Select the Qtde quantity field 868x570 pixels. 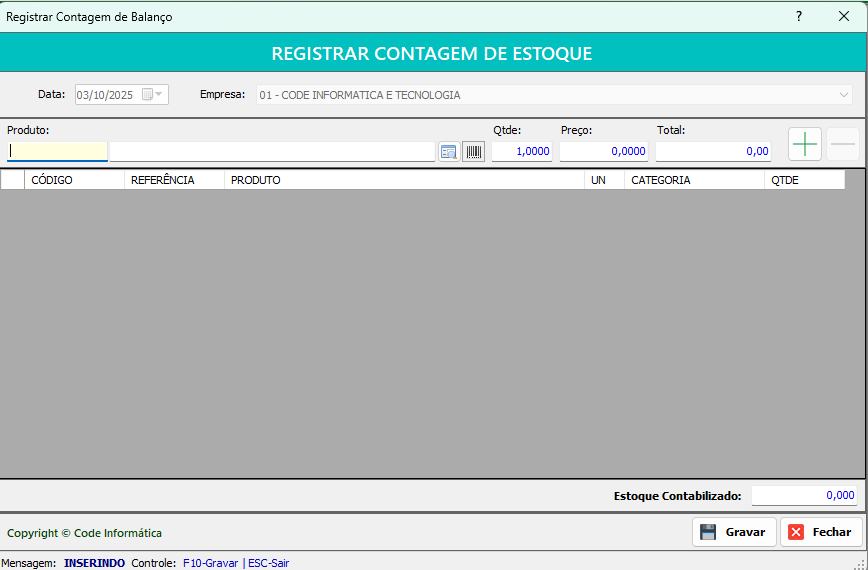point(522,151)
